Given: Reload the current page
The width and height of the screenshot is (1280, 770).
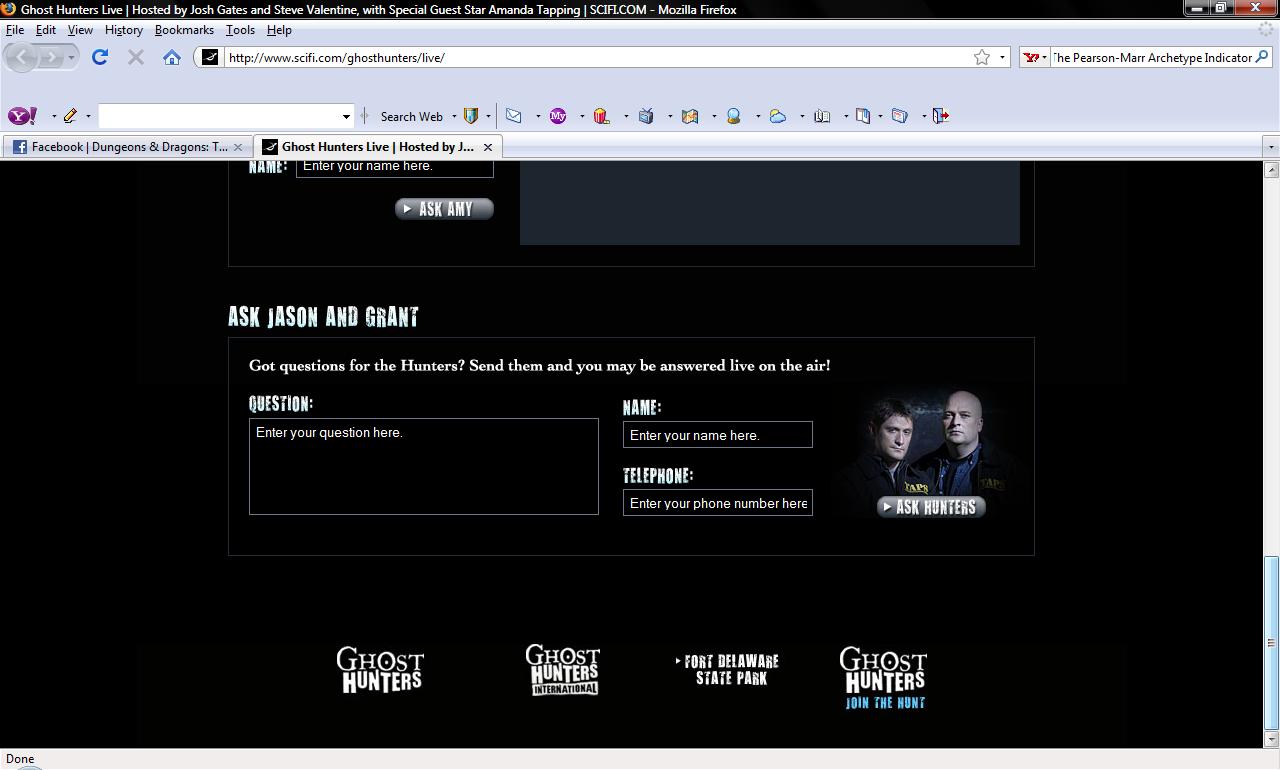Looking at the screenshot, I should pos(100,57).
